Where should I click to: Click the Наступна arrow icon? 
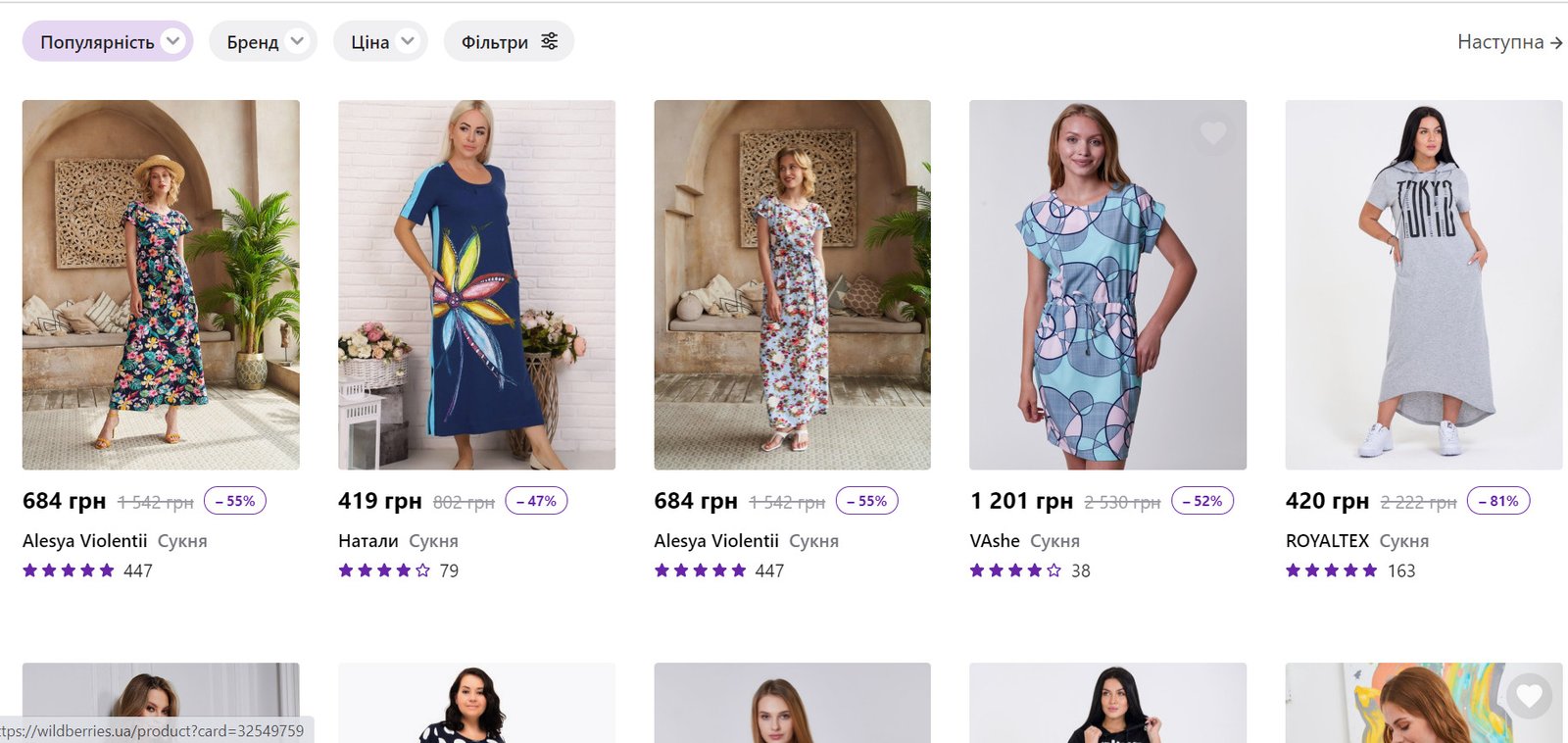(x=1556, y=43)
